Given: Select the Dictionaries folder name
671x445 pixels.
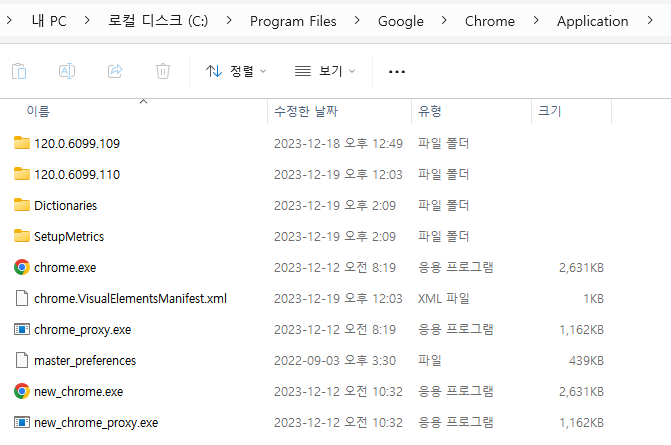Looking at the screenshot, I should point(65,206).
